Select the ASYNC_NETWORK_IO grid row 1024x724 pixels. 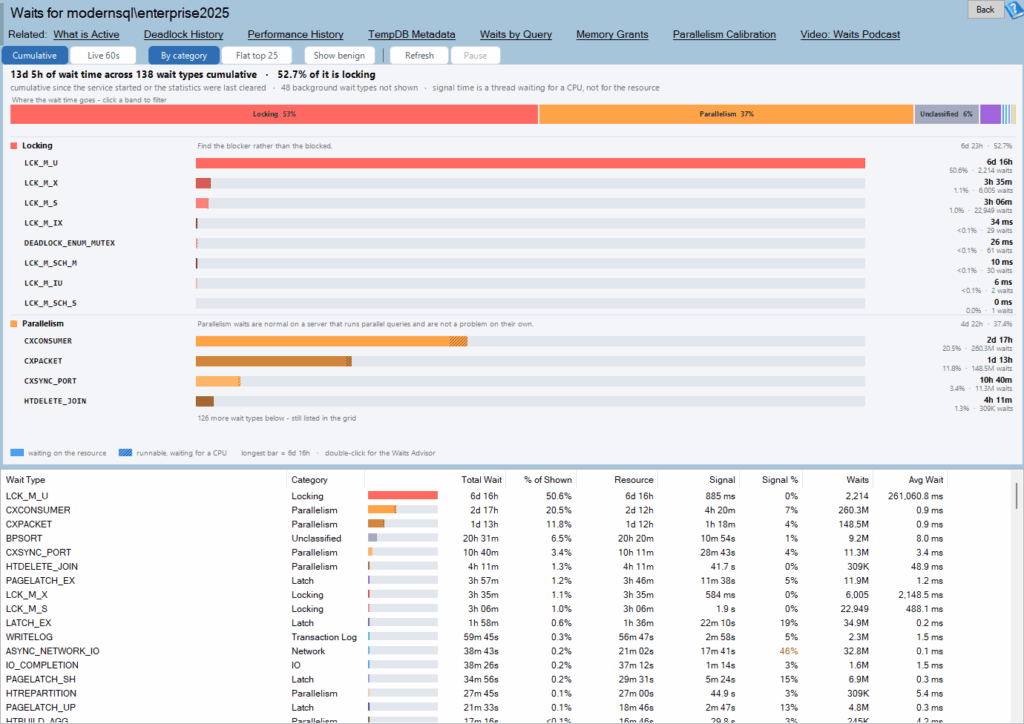click(x=475, y=652)
